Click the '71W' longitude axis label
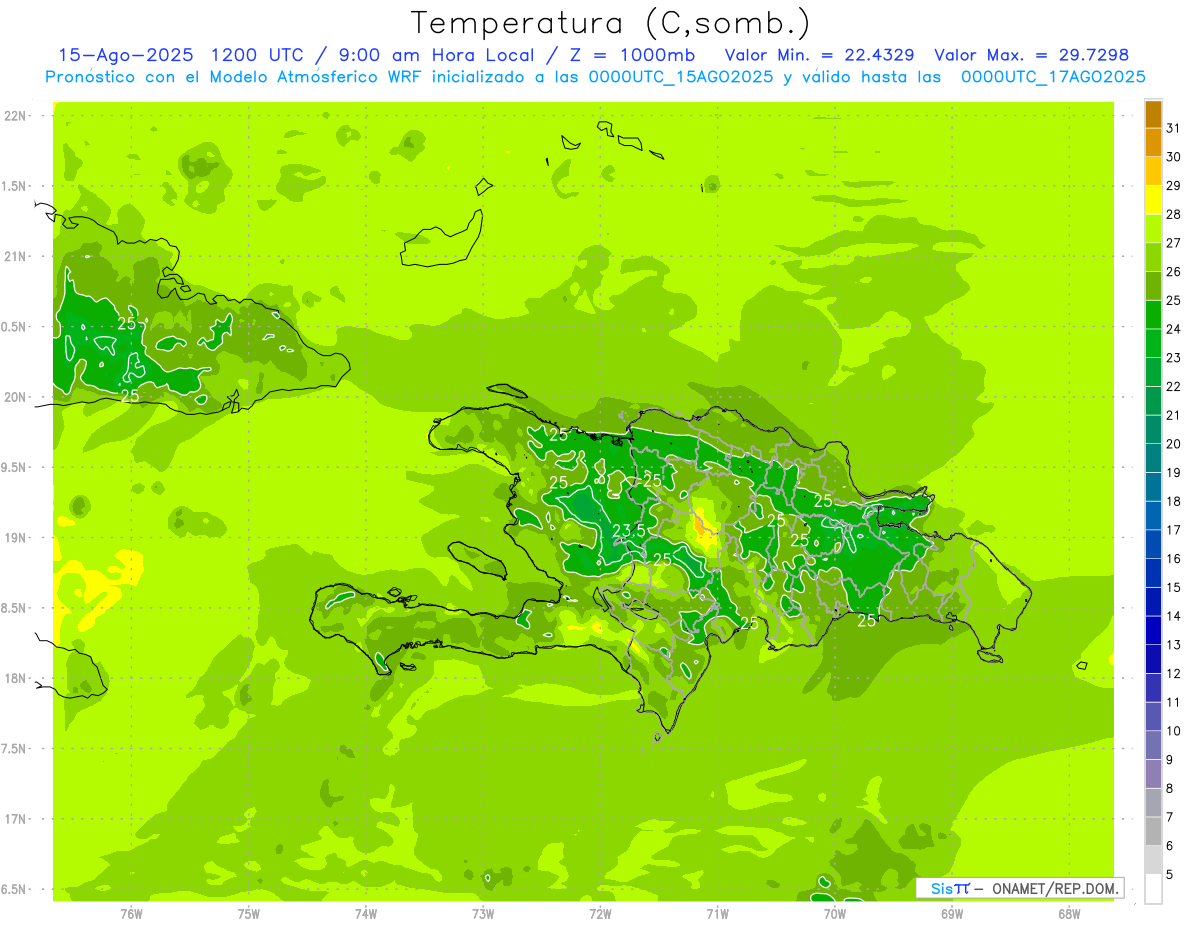Viewport: 1200px width, 927px height. click(x=717, y=914)
